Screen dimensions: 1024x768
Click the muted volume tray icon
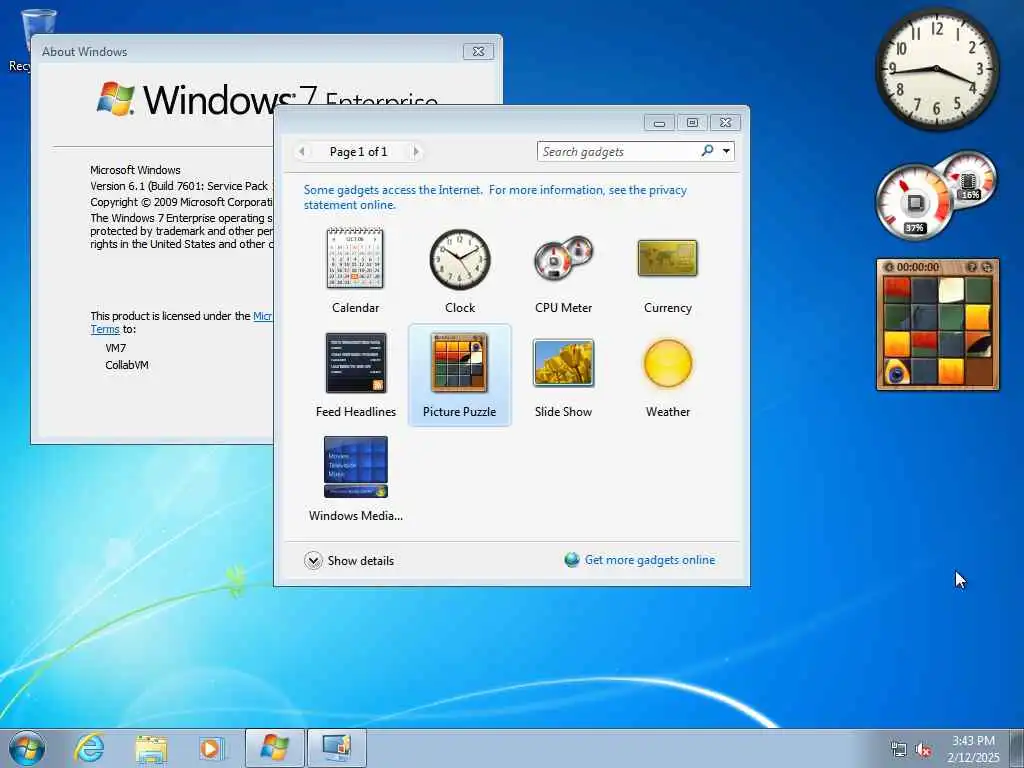[x=923, y=750]
